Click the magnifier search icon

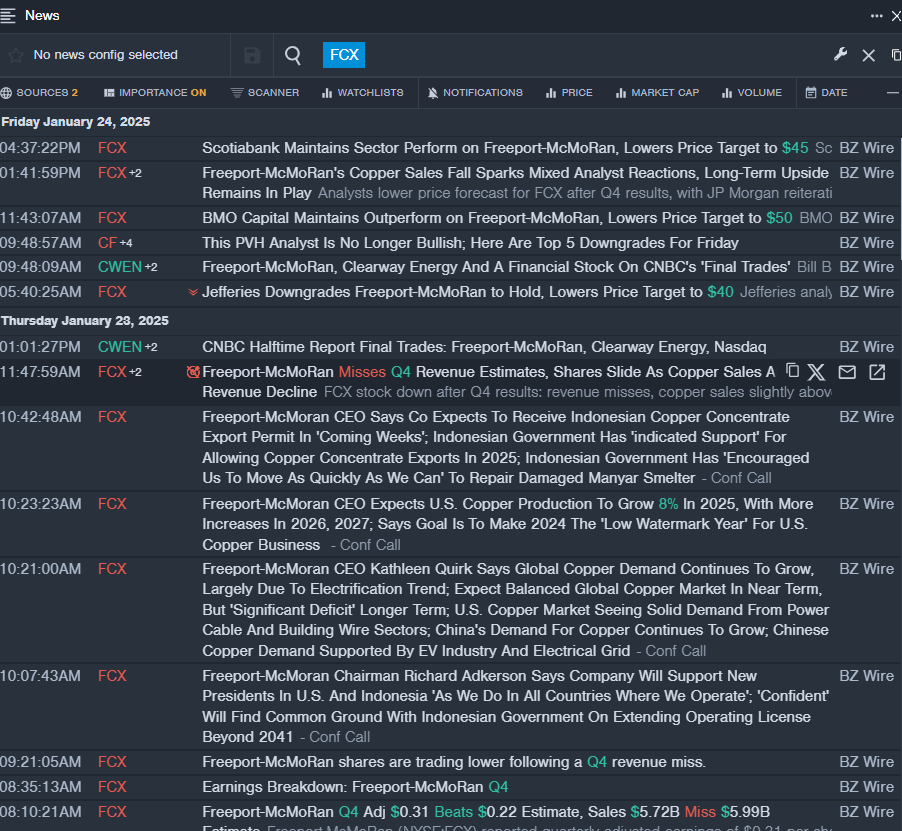click(x=293, y=55)
